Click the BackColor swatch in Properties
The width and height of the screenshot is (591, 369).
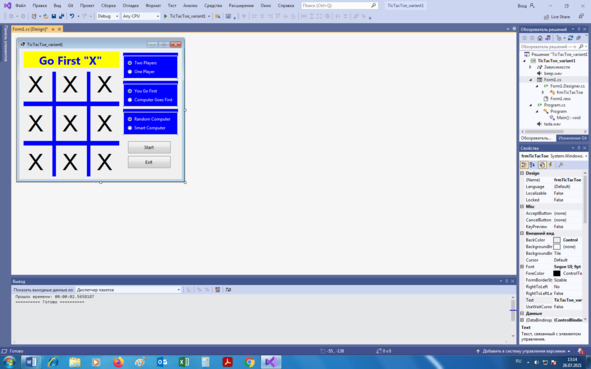click(557, 240)
